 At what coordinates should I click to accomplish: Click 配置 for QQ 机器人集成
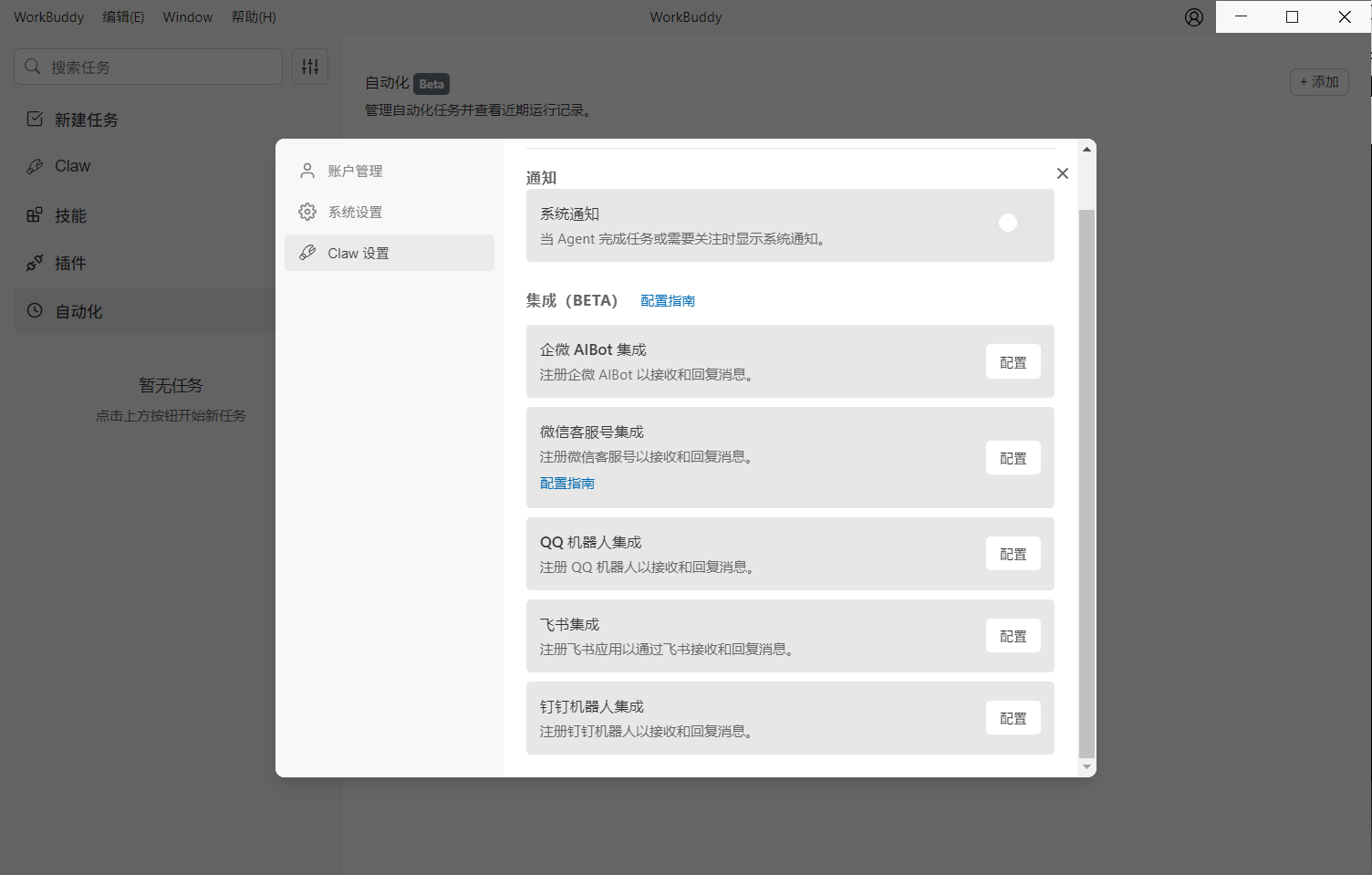click(x=1013, y=554)
